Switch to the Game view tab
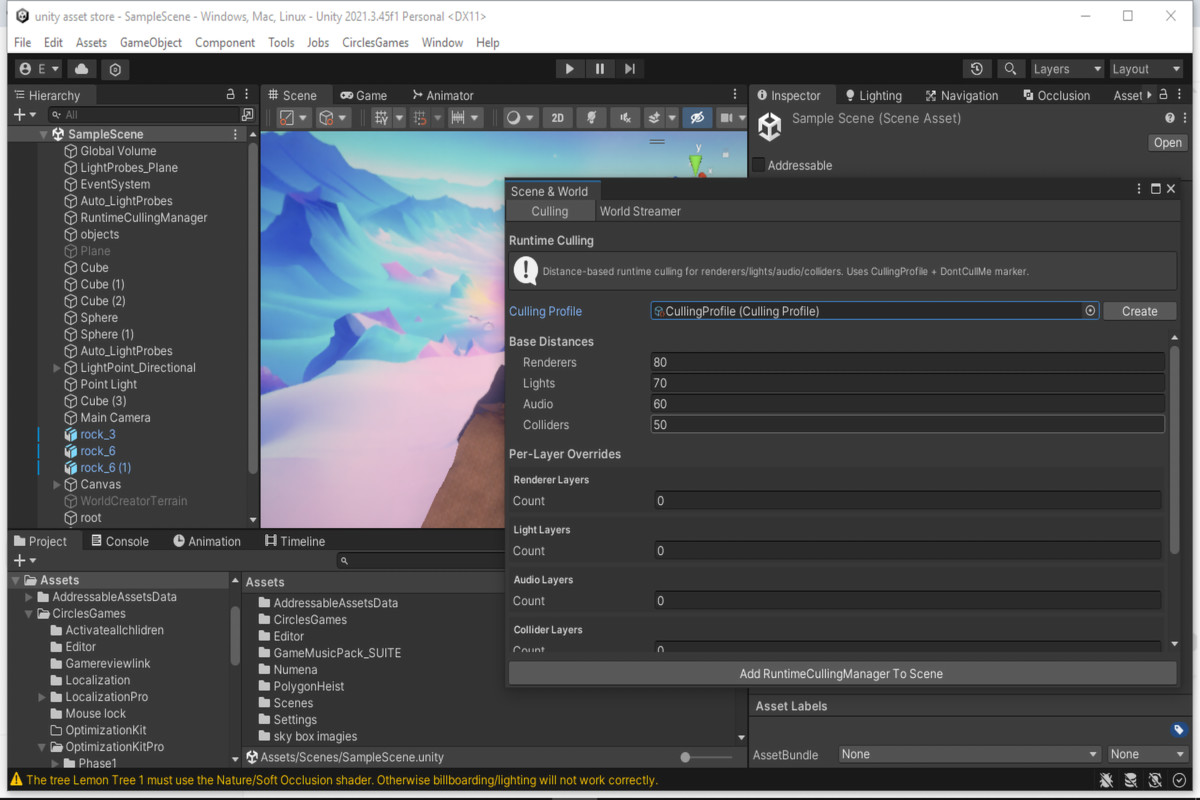1200x800 pixels. (363, 95)
